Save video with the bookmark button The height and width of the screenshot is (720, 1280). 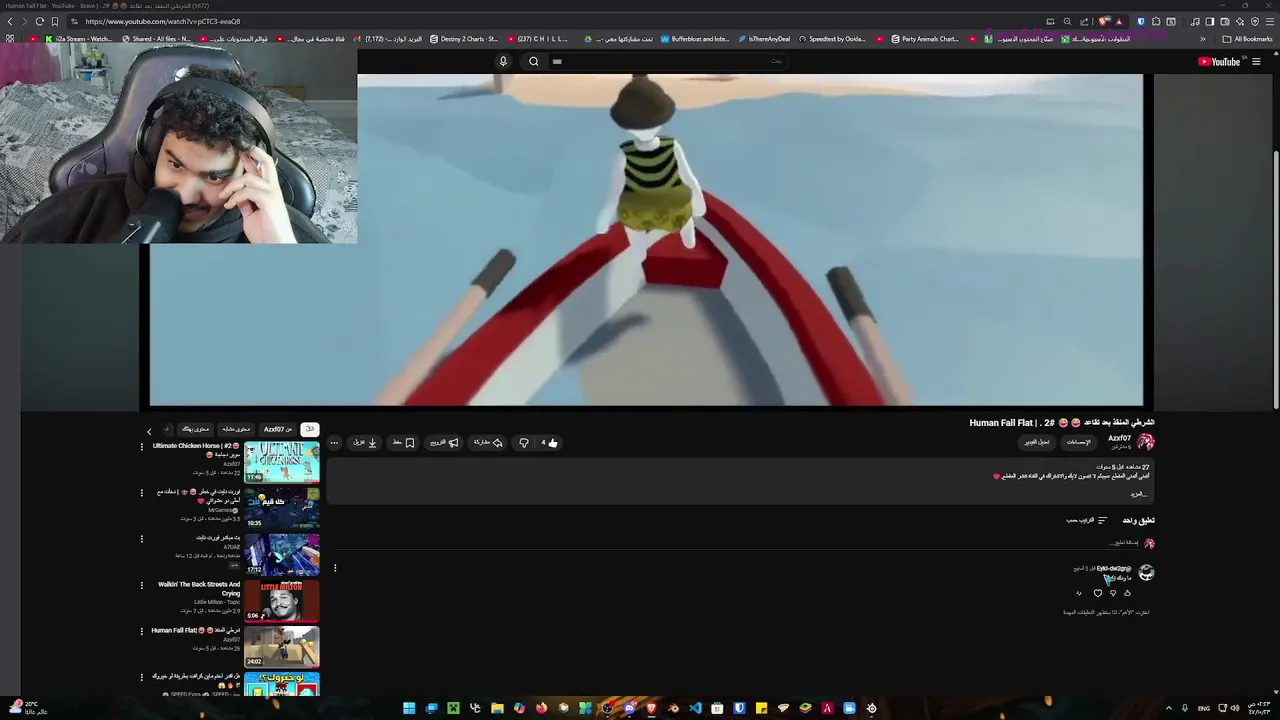[404, 442]
